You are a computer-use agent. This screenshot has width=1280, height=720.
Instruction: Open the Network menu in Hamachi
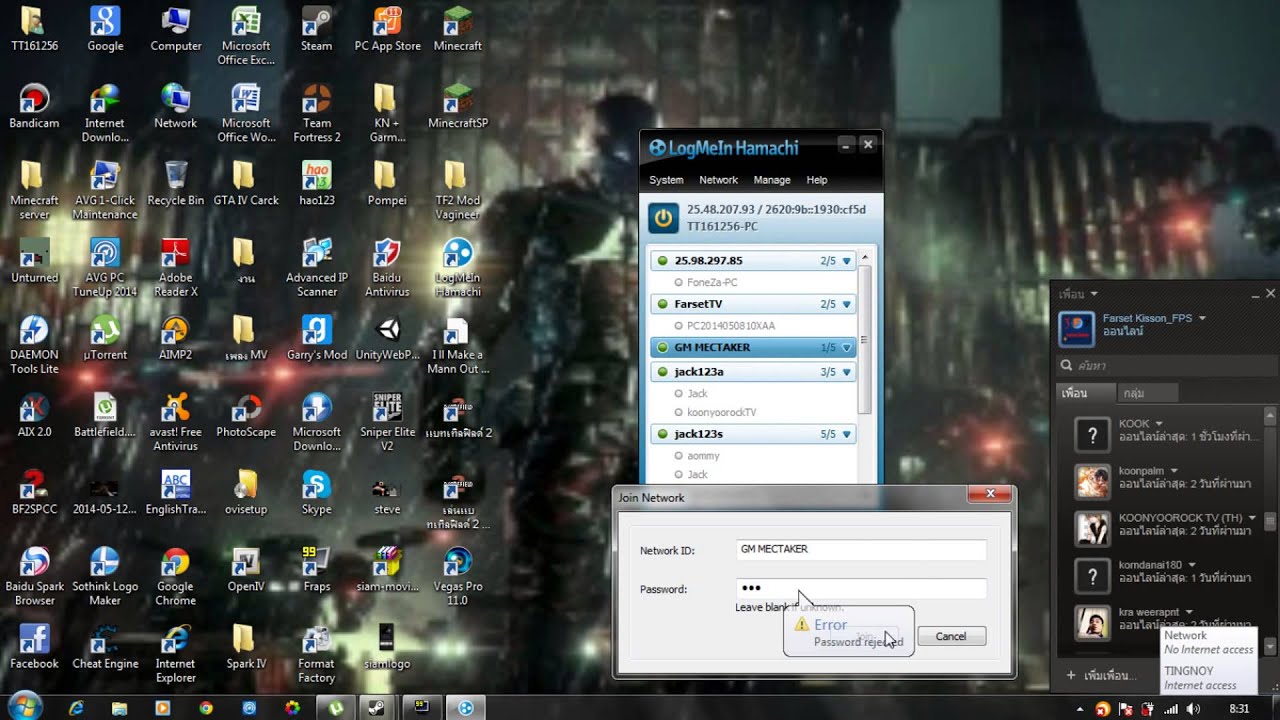[x=718, y=180]
